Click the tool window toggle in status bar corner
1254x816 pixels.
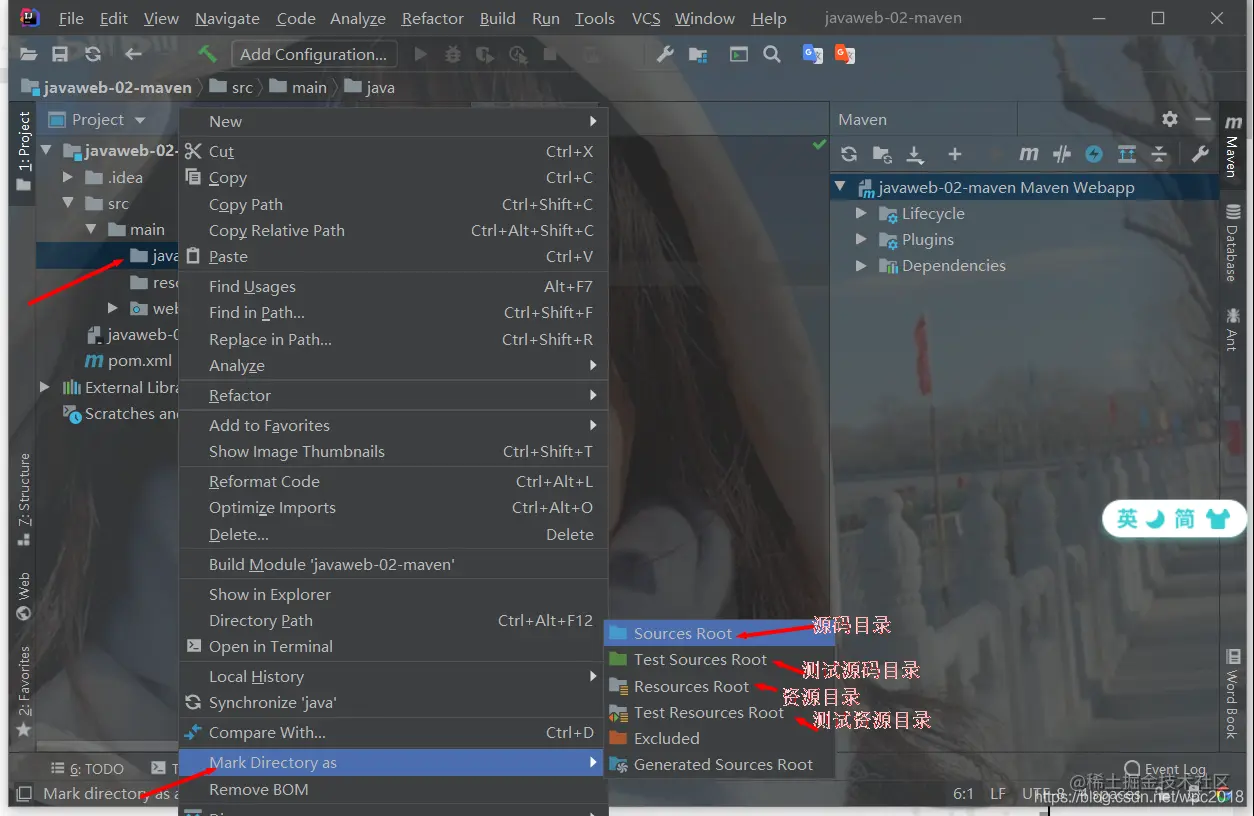(22, 794)
